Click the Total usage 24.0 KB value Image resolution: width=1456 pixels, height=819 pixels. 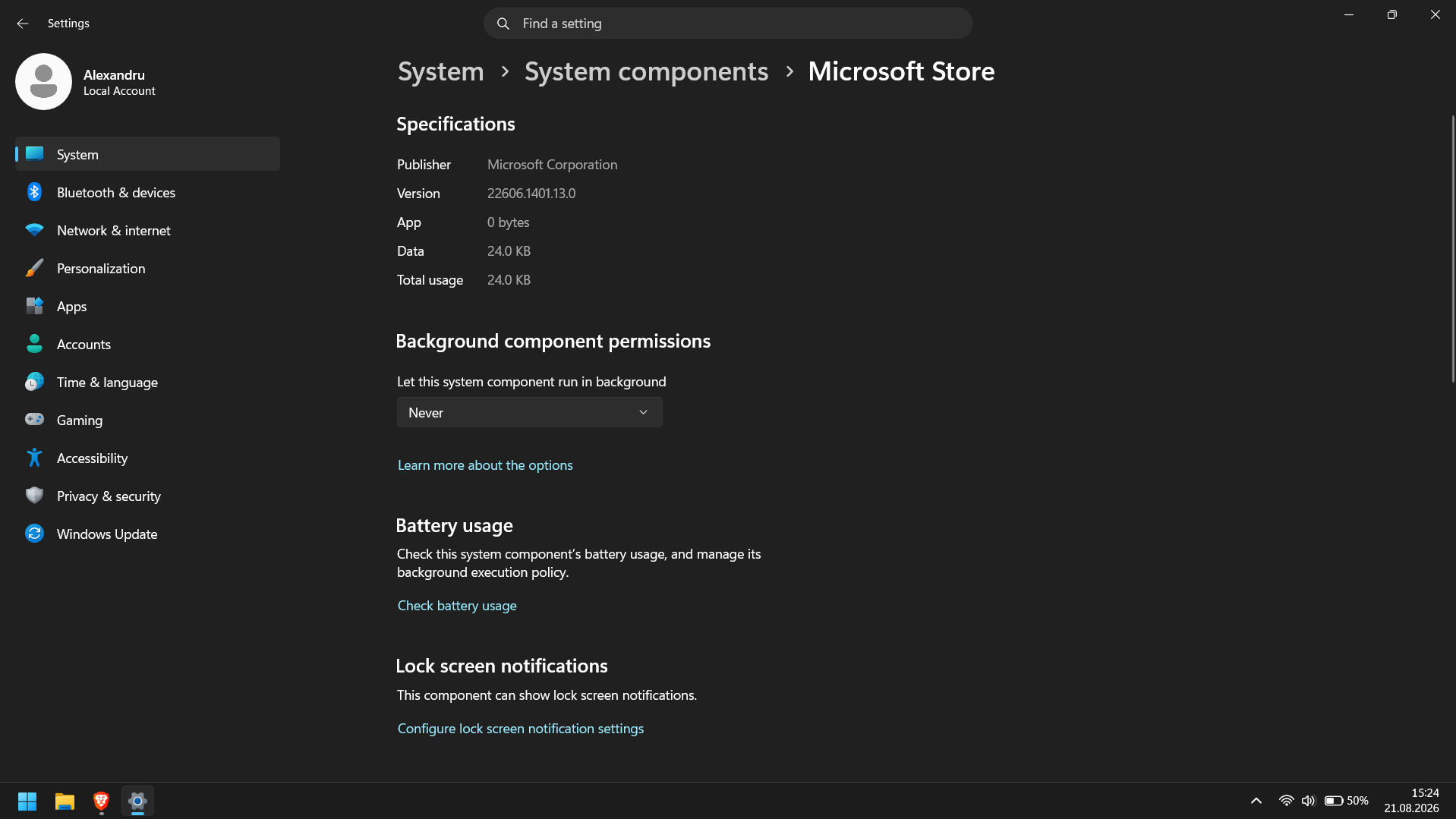(509, 280)
